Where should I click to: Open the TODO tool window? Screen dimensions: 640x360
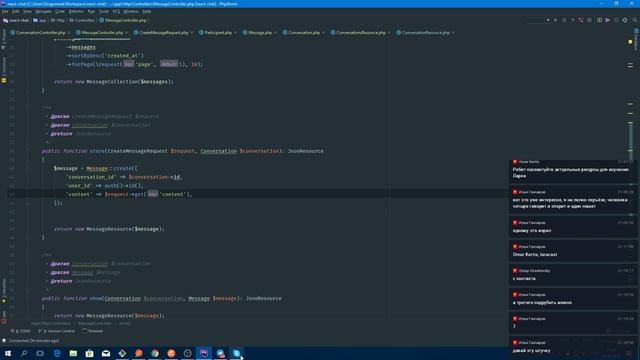(x=21, y=331)
